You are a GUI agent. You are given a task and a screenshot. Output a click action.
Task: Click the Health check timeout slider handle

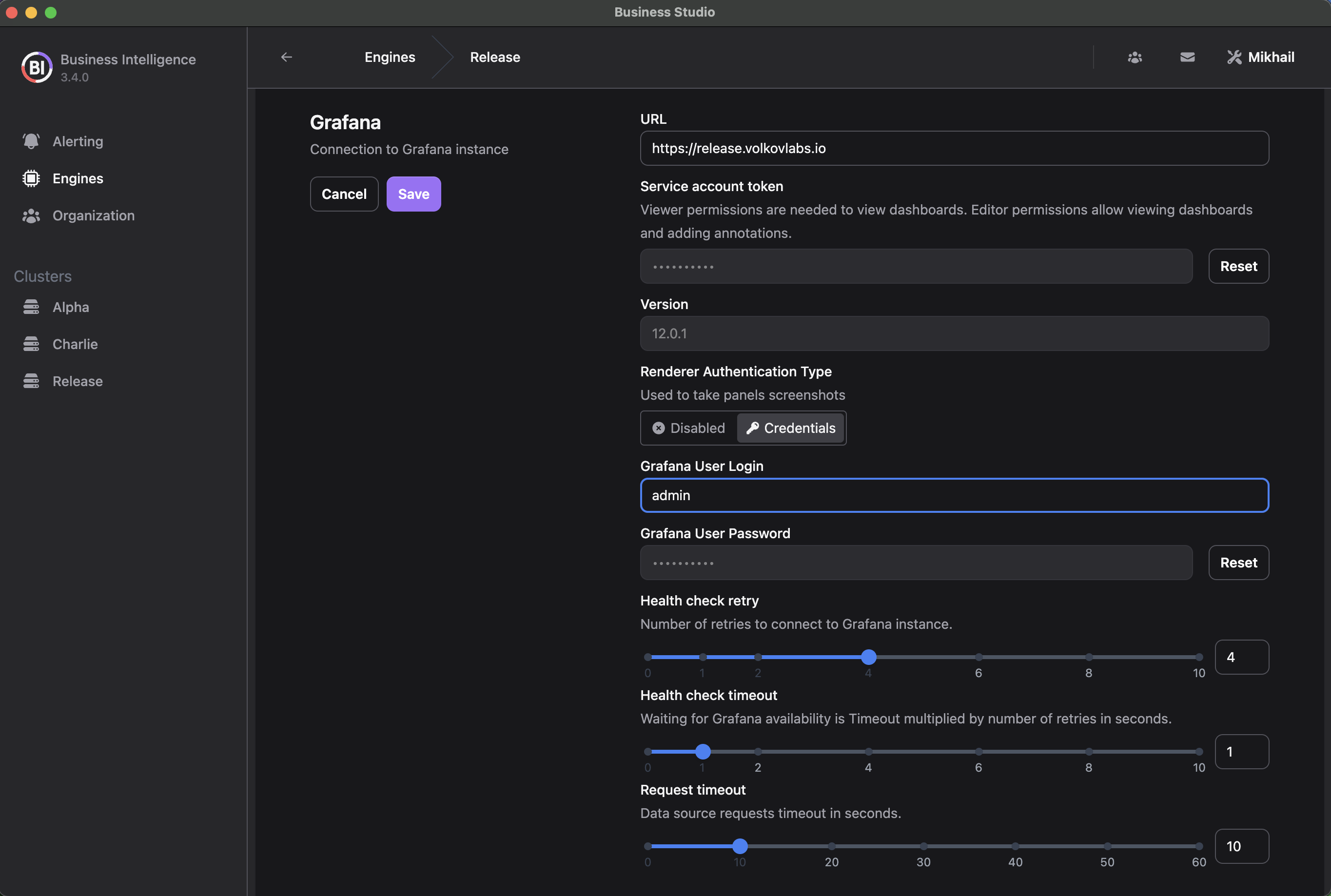[703, 751]
